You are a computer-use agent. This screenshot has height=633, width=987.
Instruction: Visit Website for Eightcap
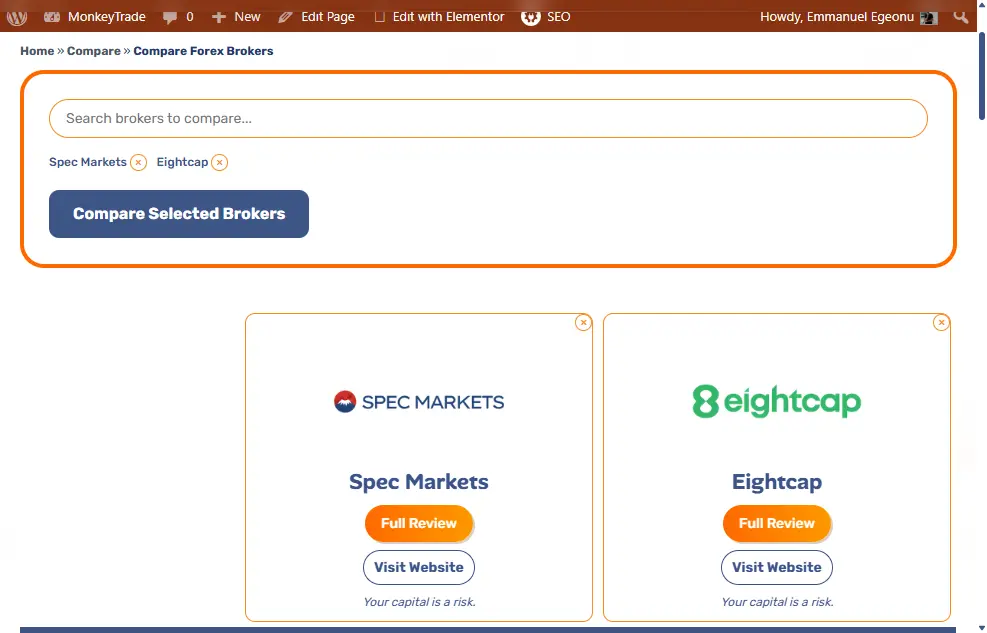tap(777, 568)
